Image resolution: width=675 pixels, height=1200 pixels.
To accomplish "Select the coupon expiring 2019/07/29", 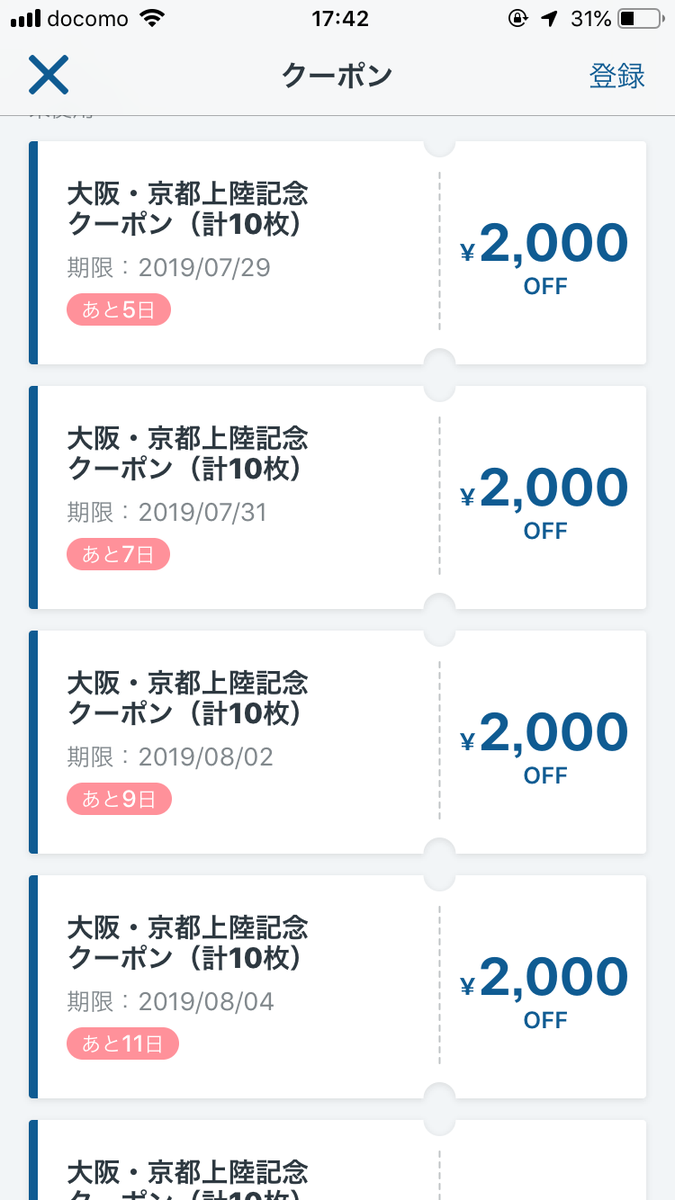I will (337, 252).
